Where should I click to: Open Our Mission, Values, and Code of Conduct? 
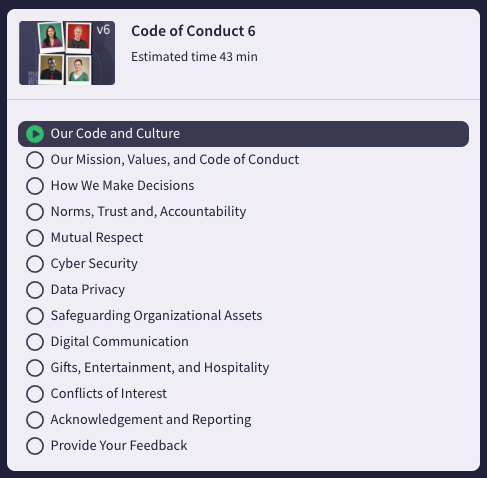175,160
